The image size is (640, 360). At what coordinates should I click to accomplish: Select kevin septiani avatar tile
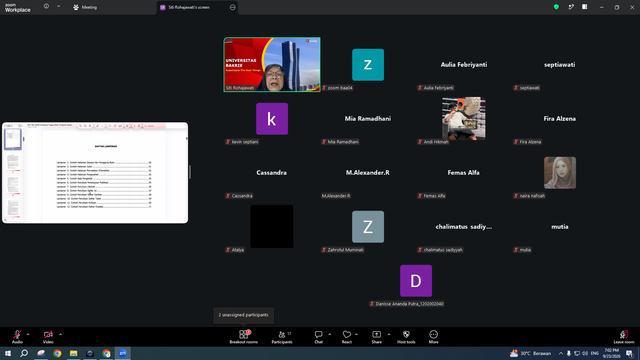[x=272, y=119]
